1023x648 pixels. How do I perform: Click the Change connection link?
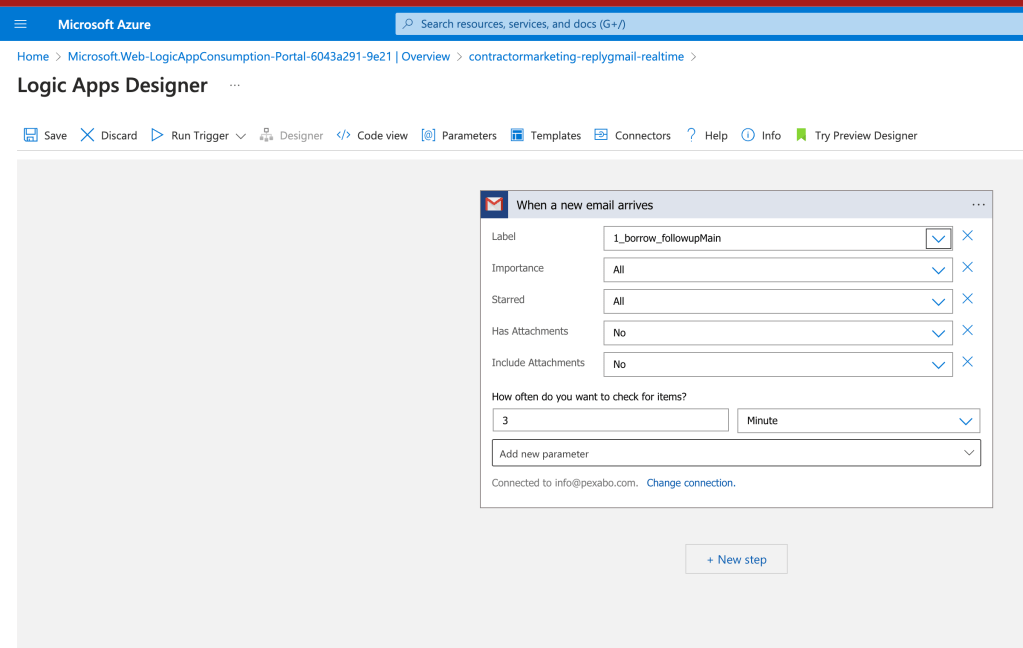point(691,483)
